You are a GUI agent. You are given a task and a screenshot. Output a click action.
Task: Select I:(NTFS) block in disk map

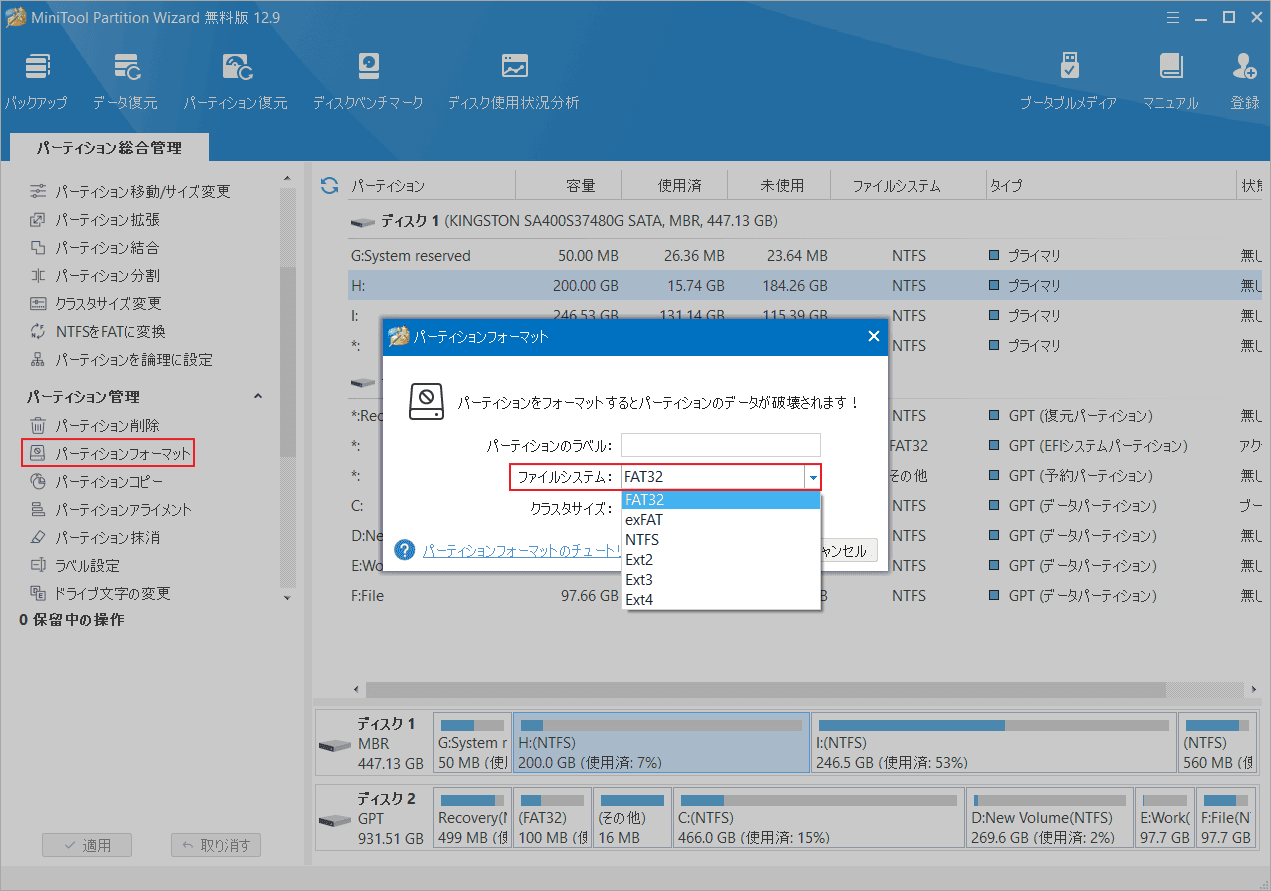[993, 742]
